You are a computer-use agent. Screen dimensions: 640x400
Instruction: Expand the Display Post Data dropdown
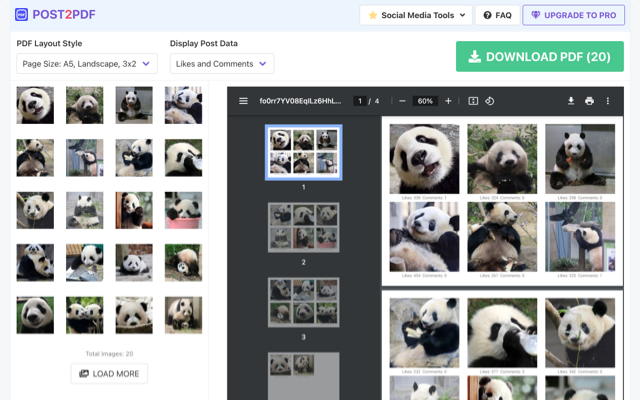point(221,64)
